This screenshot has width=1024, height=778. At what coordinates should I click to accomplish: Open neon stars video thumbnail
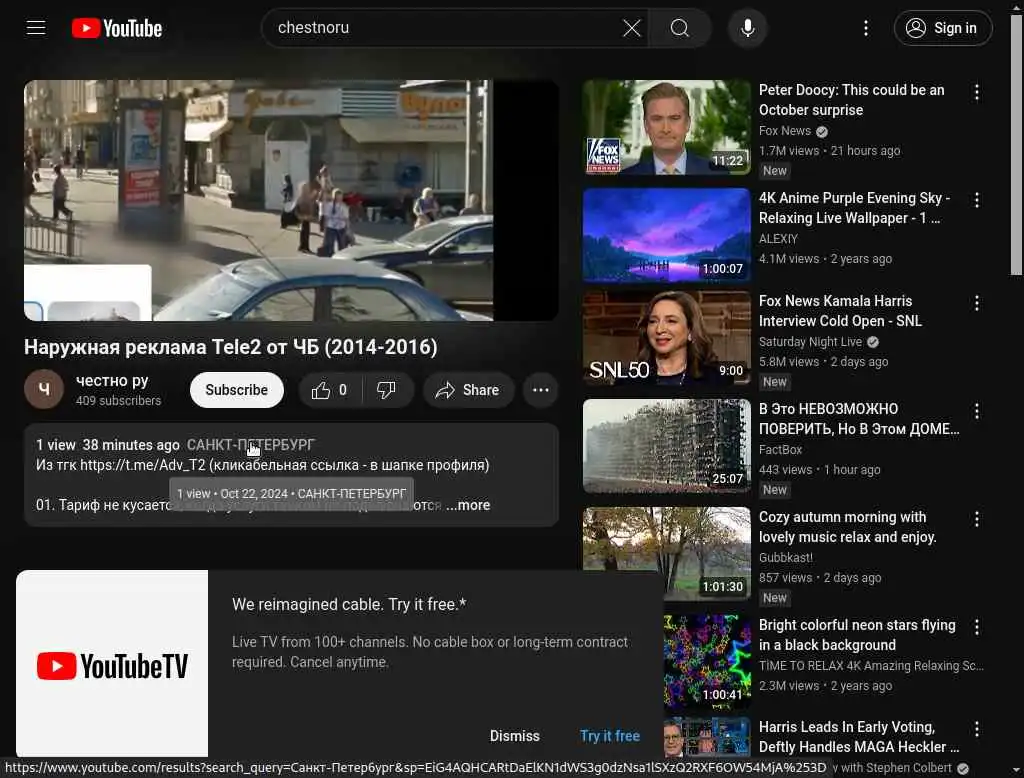click(x=707, y=662)
